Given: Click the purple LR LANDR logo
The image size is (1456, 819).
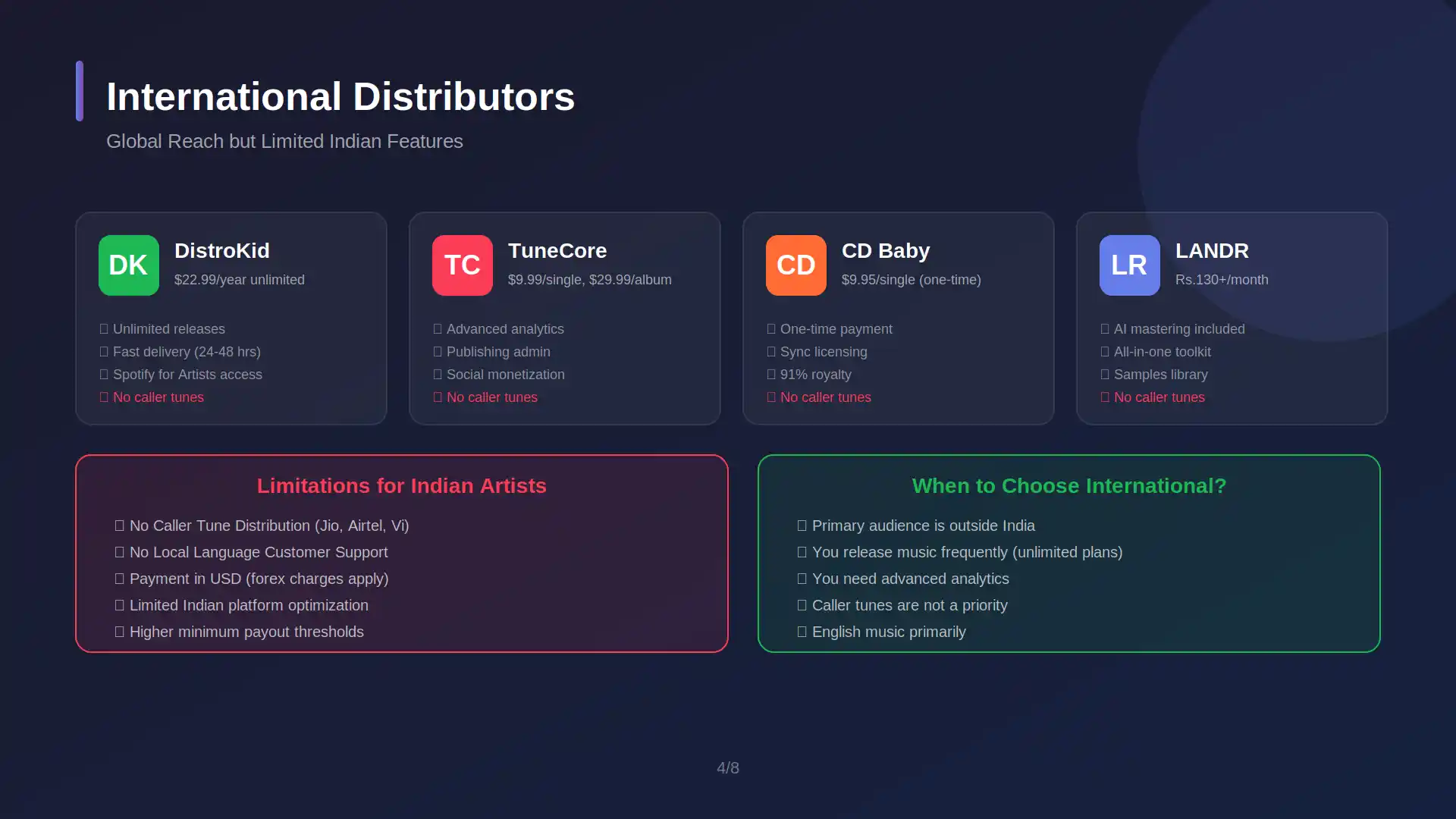Looking at the screenshot, I should point(1130,265).
